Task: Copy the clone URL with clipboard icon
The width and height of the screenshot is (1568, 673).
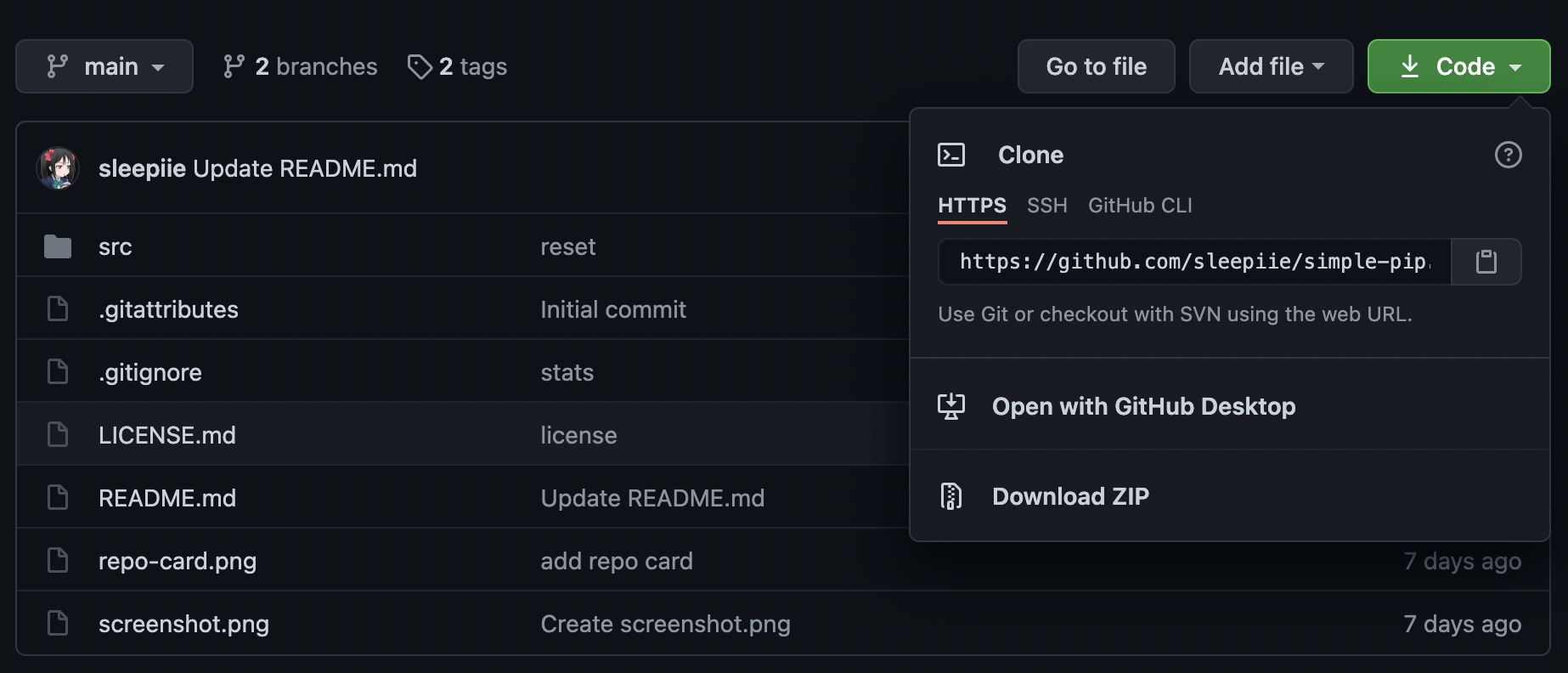Action: coord(1486,262)
